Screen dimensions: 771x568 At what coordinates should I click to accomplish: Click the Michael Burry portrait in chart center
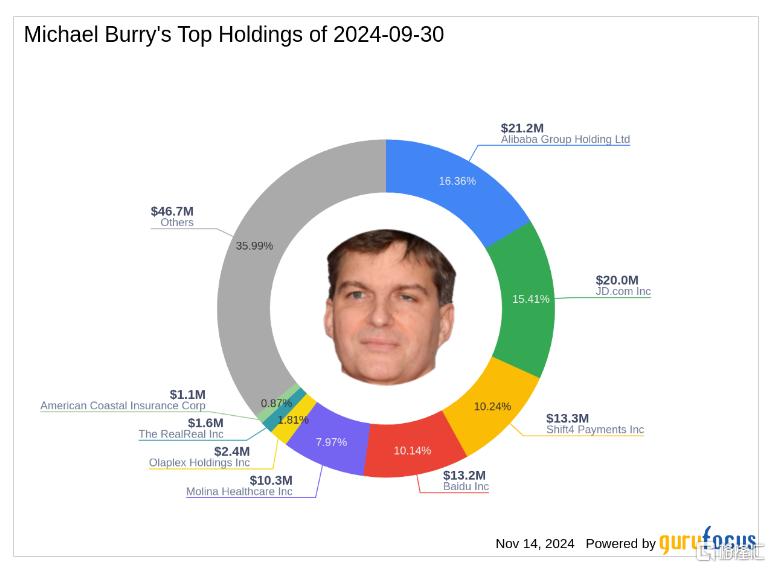click(x=389, y=306)
